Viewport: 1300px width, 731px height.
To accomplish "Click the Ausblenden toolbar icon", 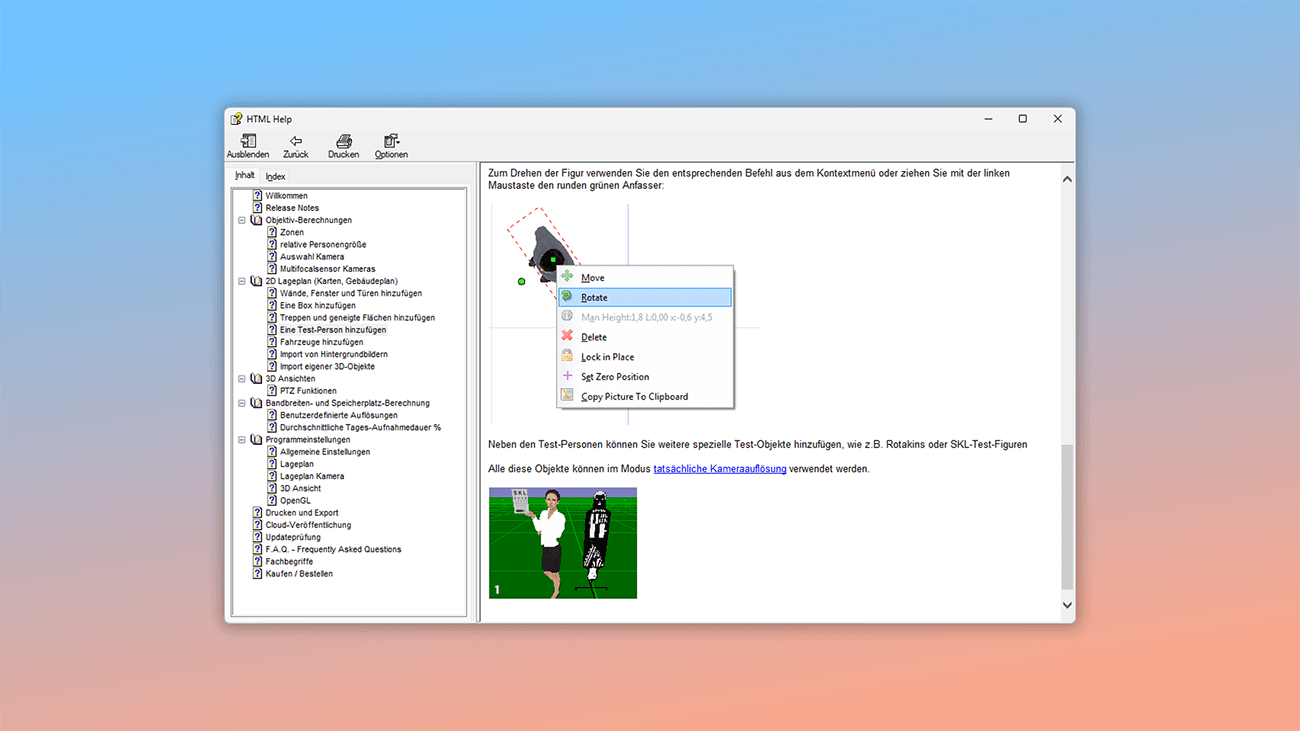I will [248, 141].
